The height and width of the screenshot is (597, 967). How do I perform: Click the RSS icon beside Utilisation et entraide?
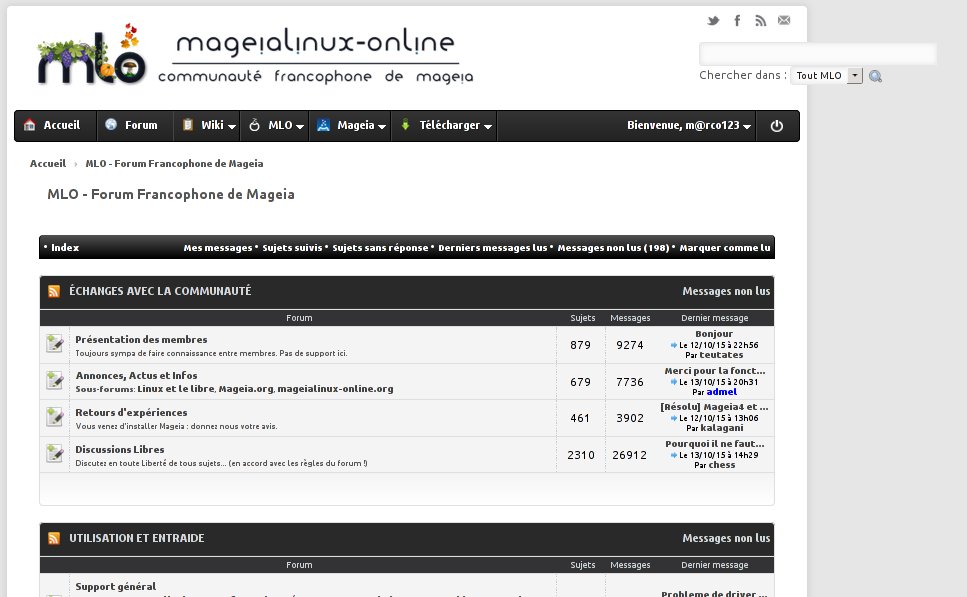[54, 538]
